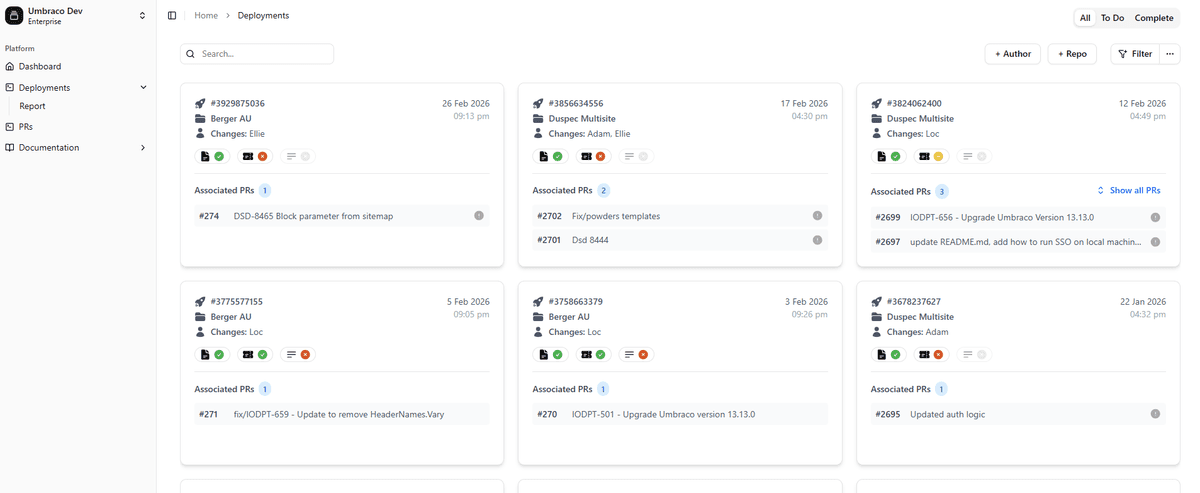Click info icon on PR #274 row
This screenshot has width=1200, height=493.
tap(478, 216)
